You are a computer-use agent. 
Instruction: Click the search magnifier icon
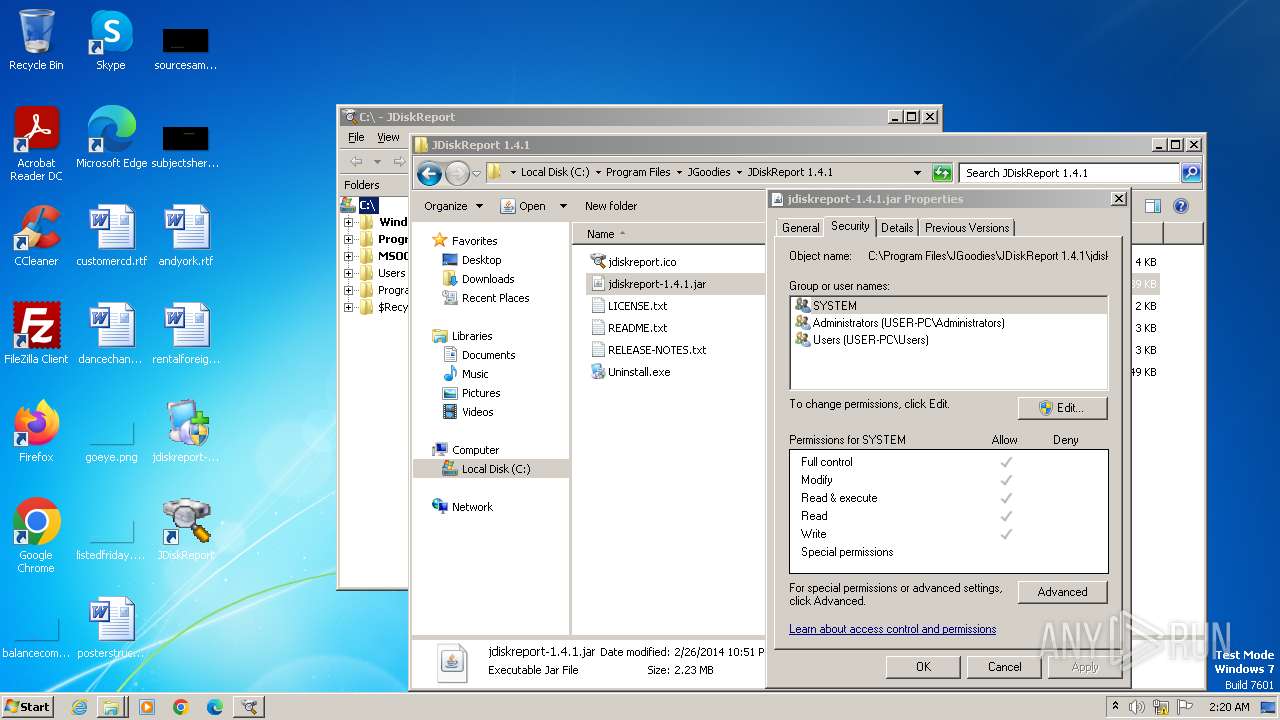coord(1190,173)
